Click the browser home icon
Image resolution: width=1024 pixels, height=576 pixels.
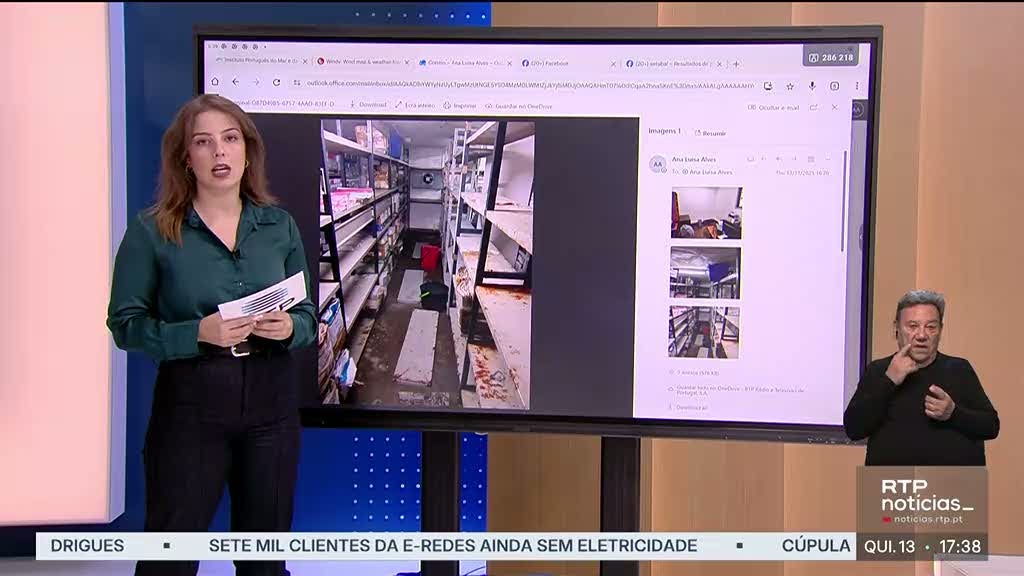point(215,82)
